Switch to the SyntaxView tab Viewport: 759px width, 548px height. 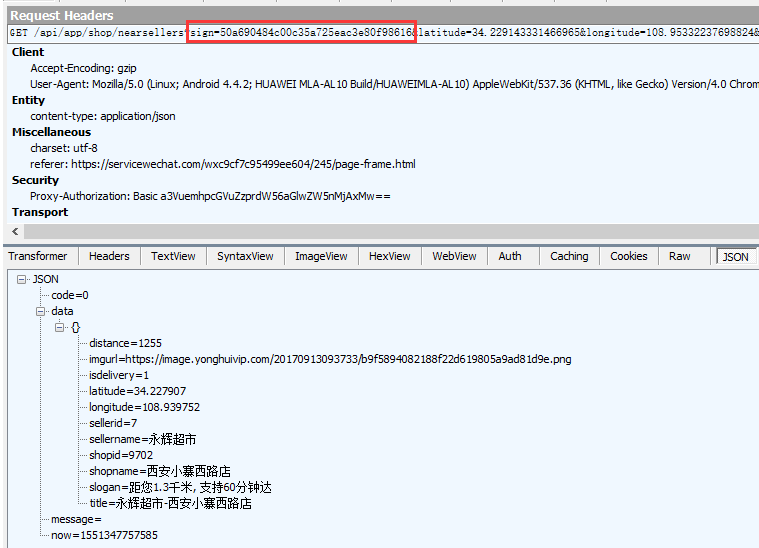245,256
